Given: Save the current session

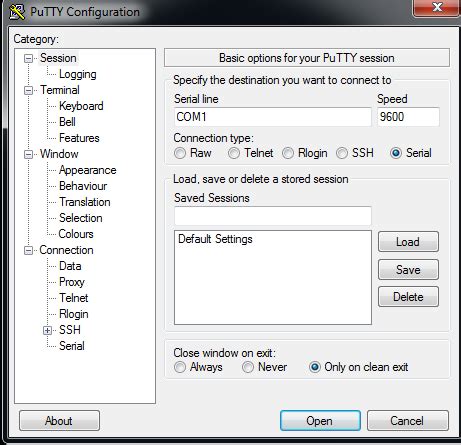Looking at the screenshot, I should [408, 269].
